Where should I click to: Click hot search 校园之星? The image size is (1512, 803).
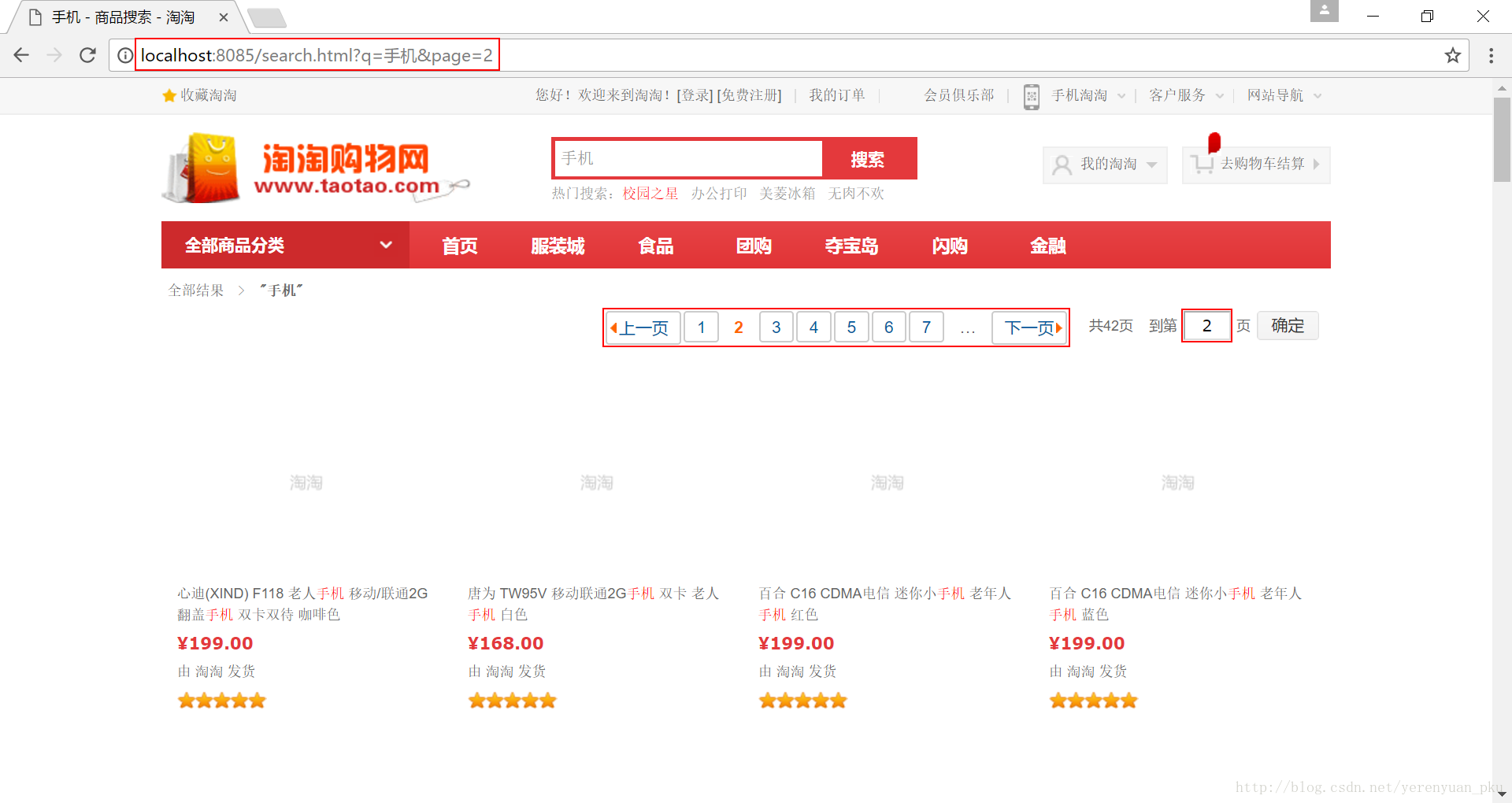point(650,194)
